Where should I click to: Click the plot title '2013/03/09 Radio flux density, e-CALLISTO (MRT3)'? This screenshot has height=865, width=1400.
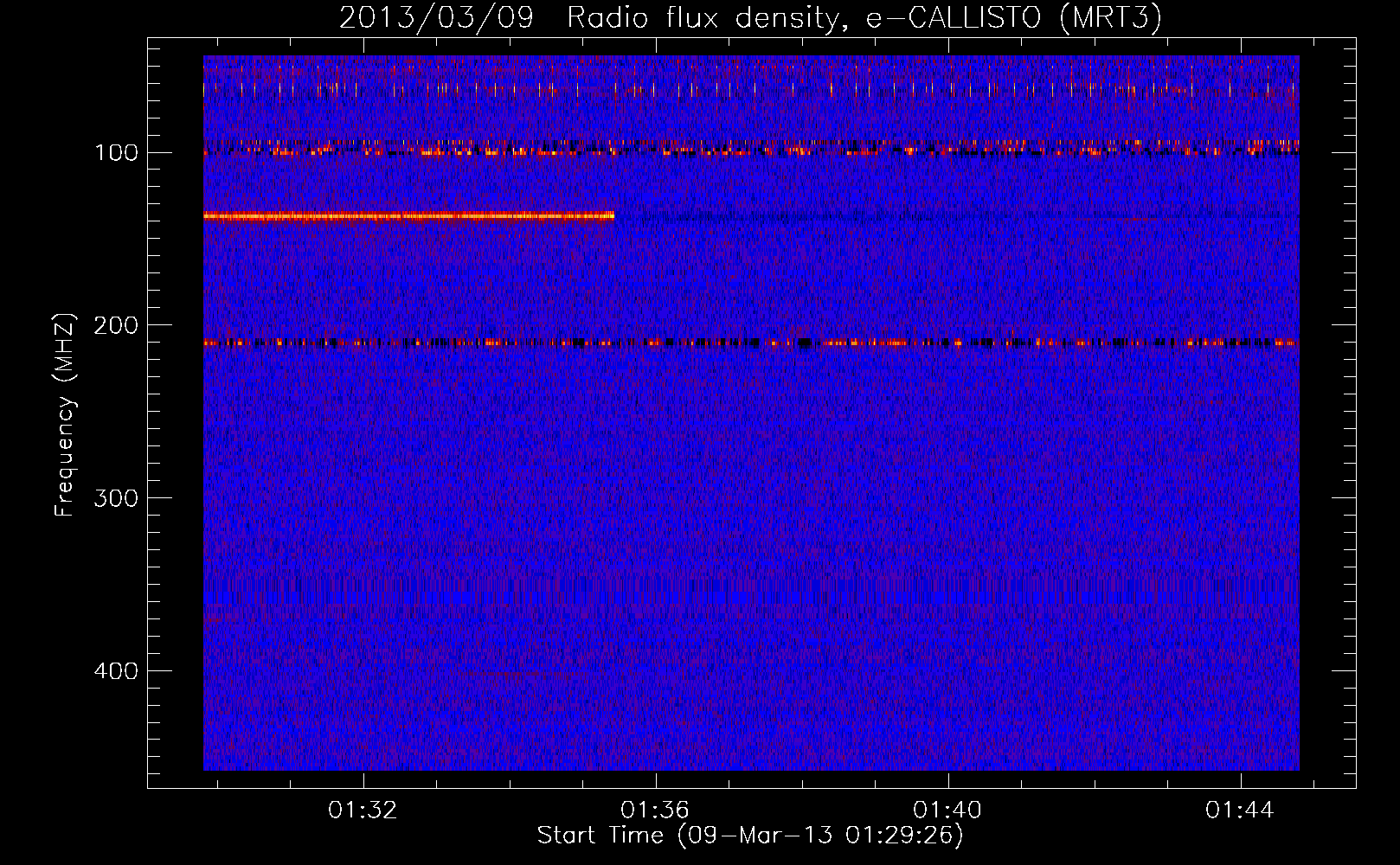pos(750,17)
